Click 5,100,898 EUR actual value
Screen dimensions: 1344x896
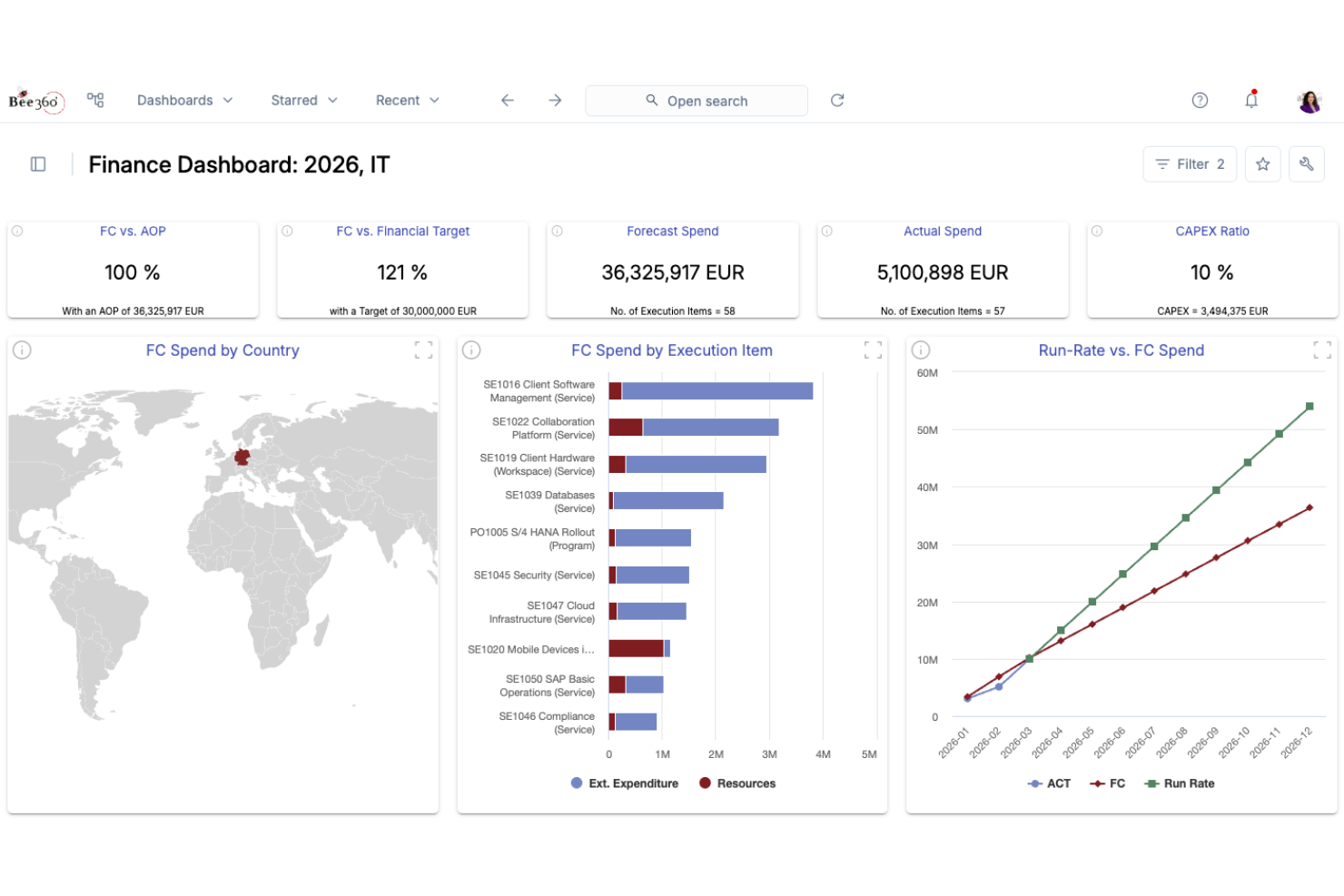[943, 272]
